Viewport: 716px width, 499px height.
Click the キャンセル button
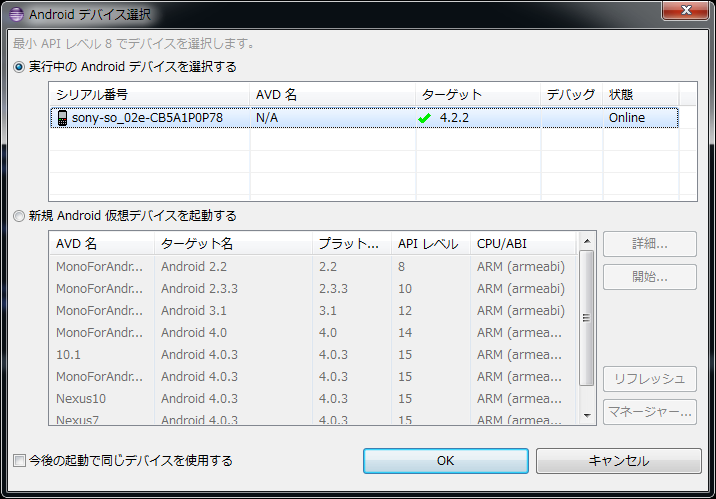tap(619, 461)
